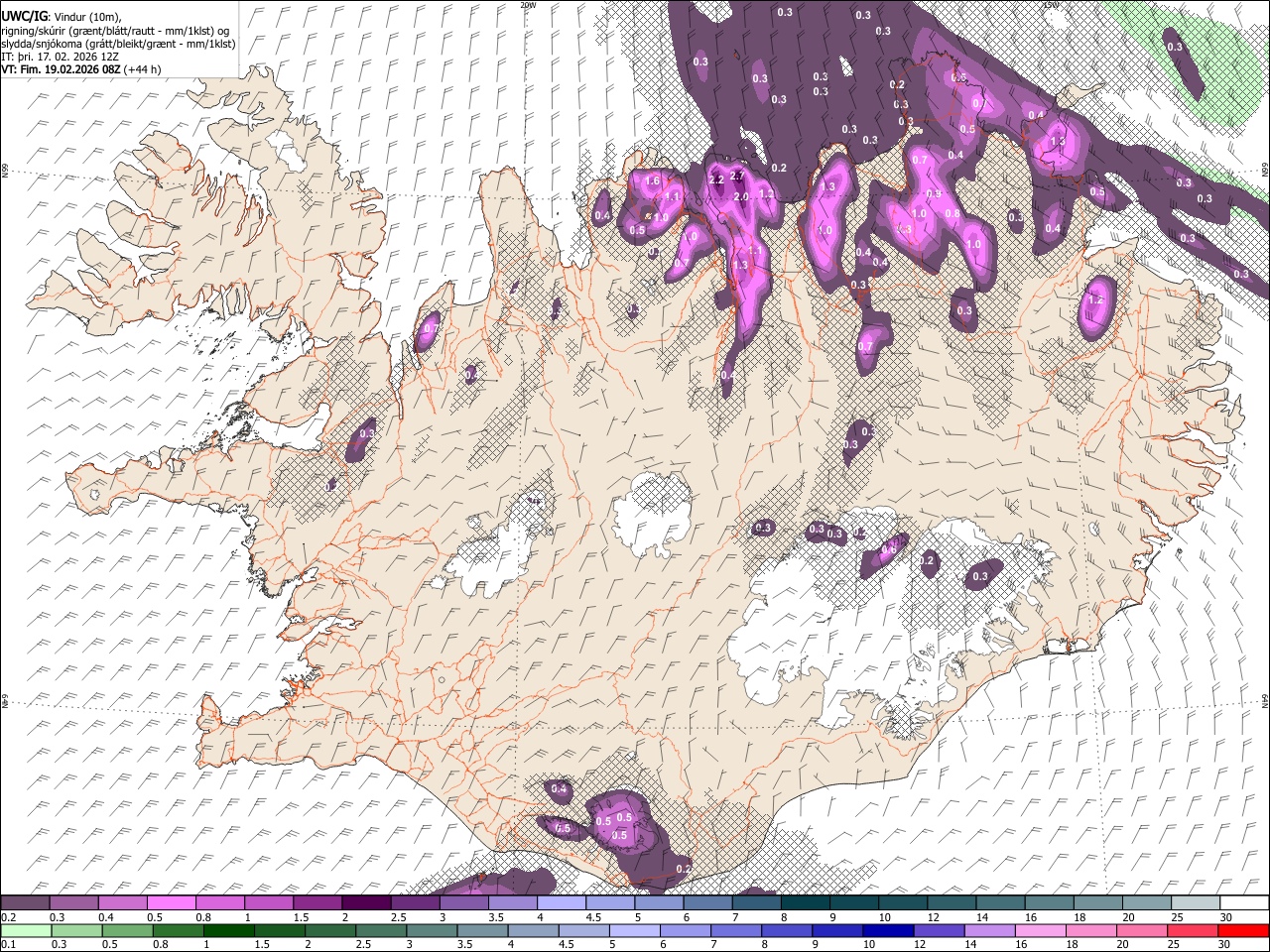Click the "0.2" label in the top legend row

(8, 917)
